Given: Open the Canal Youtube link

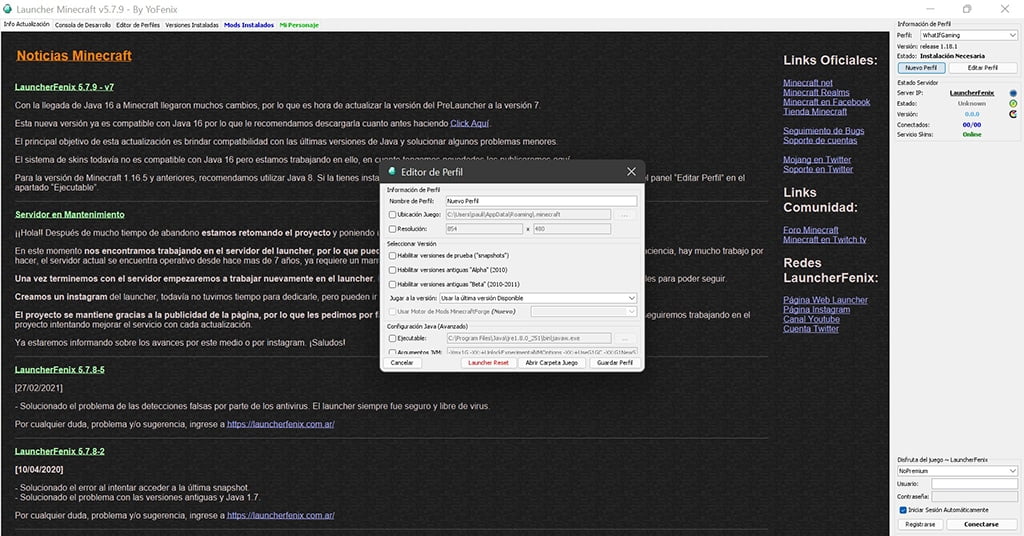Looking at the screenshot, I should 811,319.
